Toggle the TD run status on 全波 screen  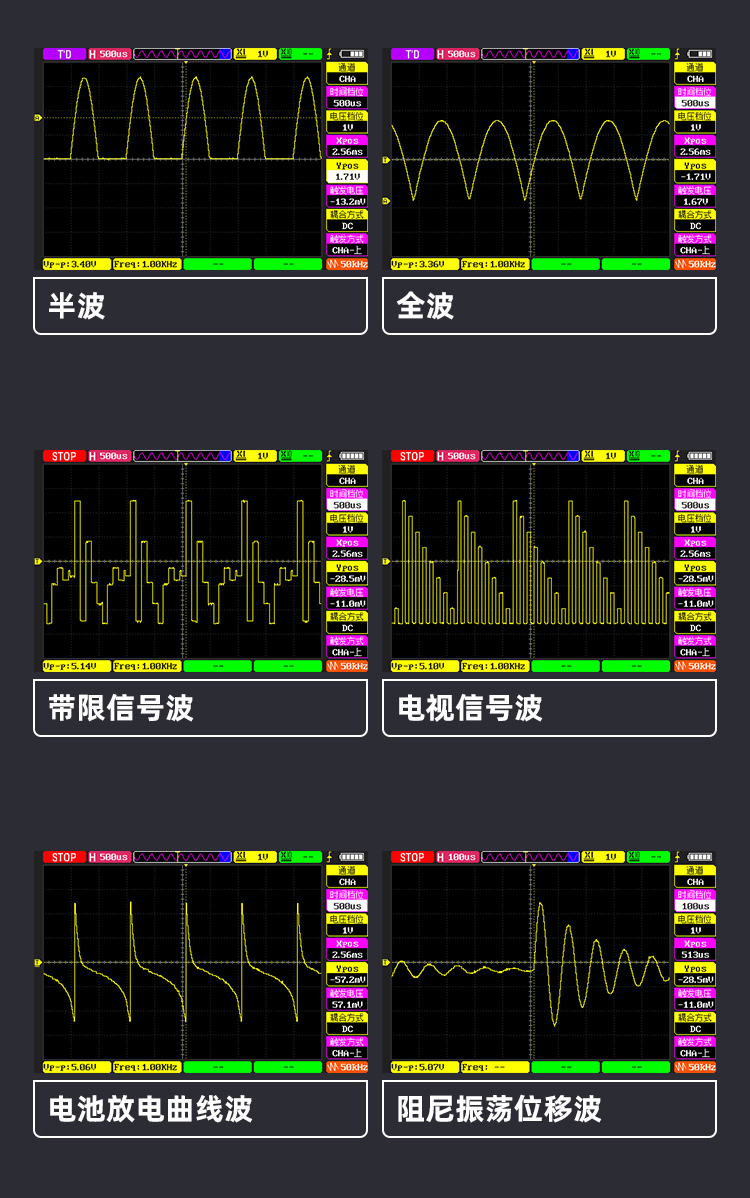click(x=412, y=54)
